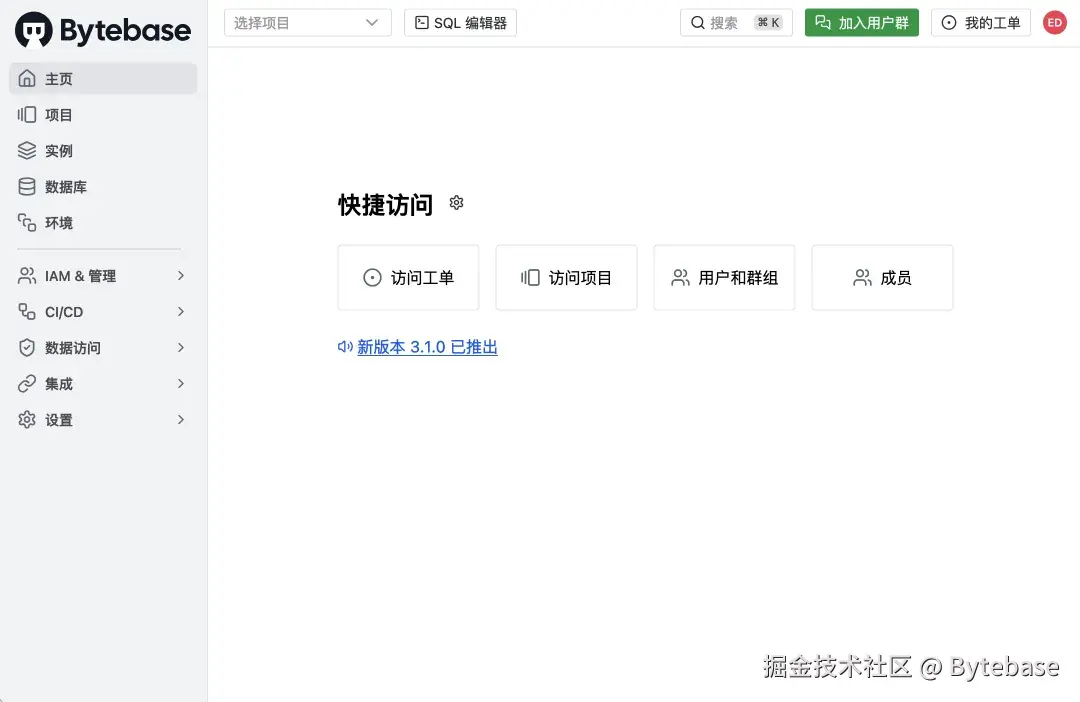The width and height of the screenshot is (1080, 702).
Task: Open the ED user avatar menu
Action: coord(1055,22)
